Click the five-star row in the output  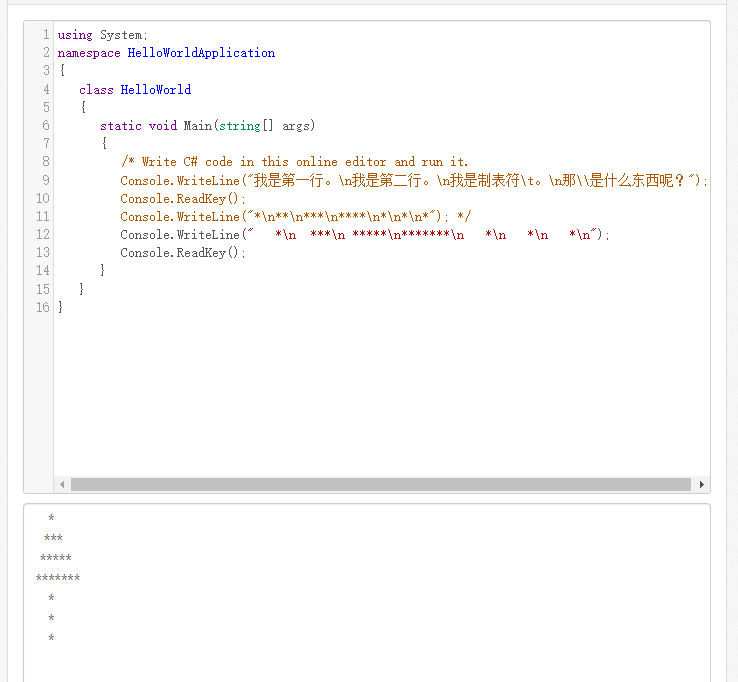tap(56, 558)
